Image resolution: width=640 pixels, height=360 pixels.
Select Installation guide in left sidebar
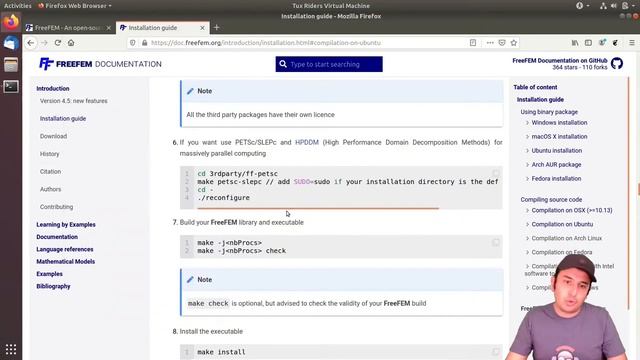[x=63, y=119]
